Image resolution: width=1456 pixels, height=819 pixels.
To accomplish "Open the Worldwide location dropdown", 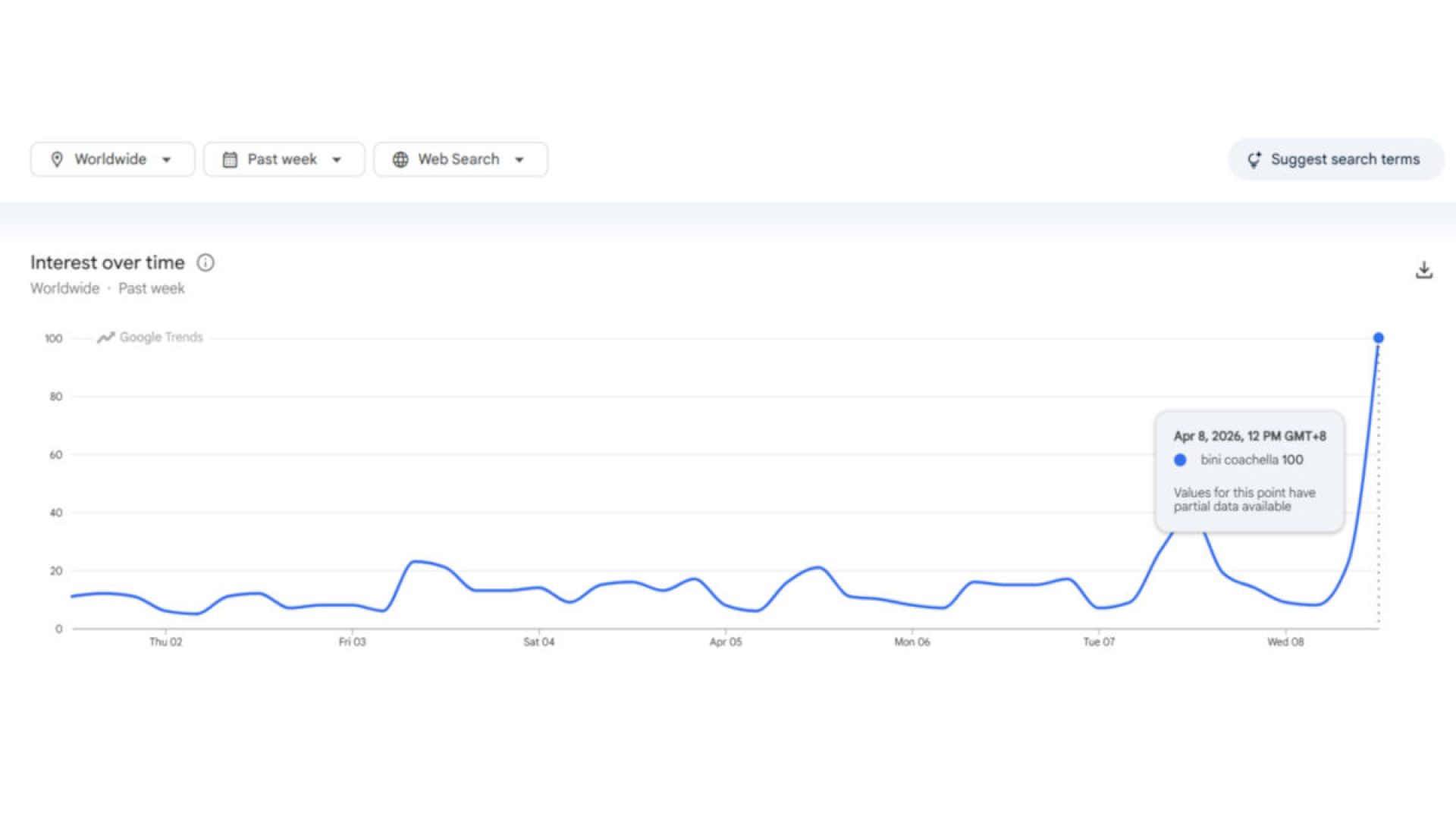I will [112, 159].
